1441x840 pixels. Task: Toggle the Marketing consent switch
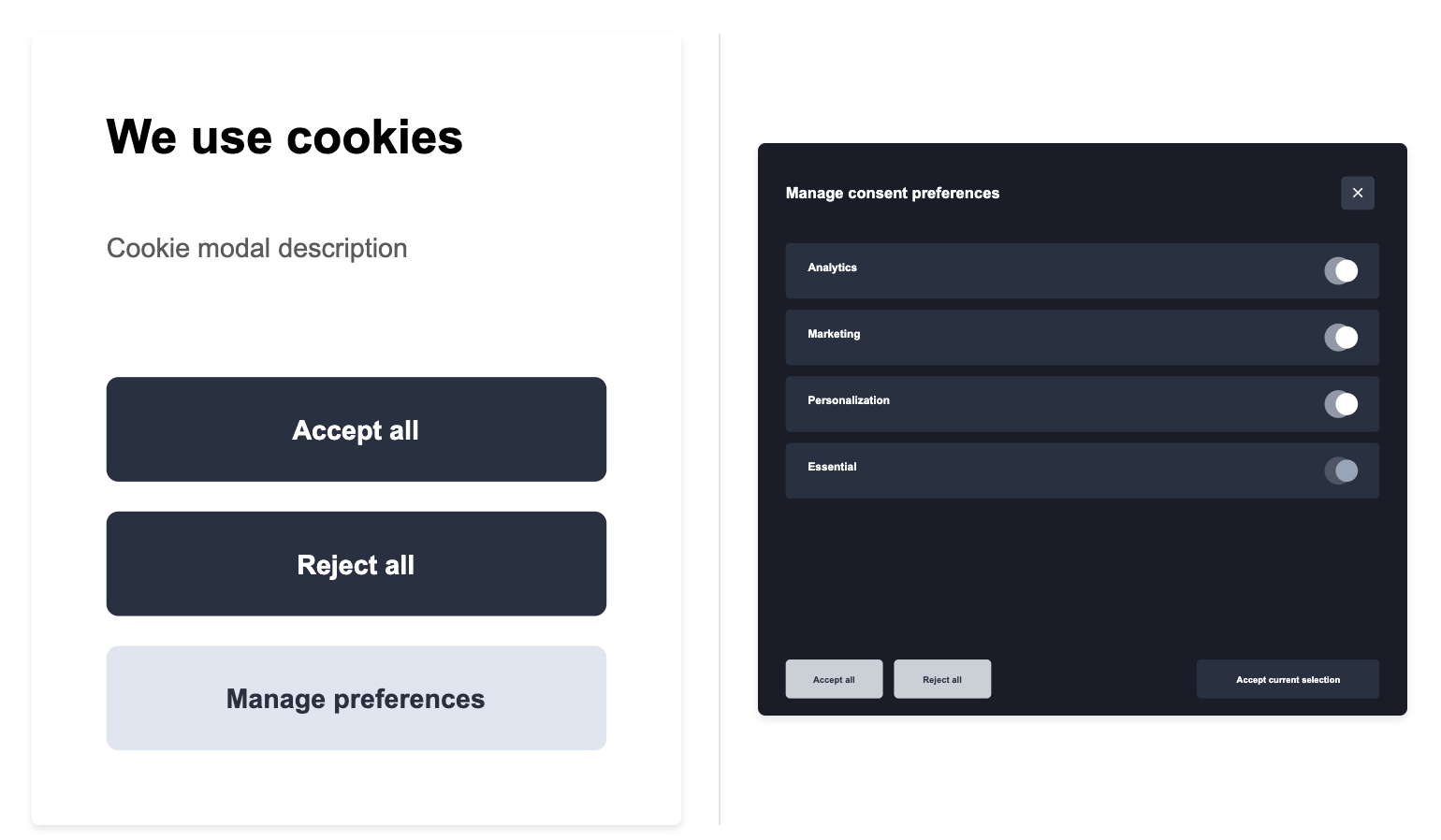coord(1340,338)
